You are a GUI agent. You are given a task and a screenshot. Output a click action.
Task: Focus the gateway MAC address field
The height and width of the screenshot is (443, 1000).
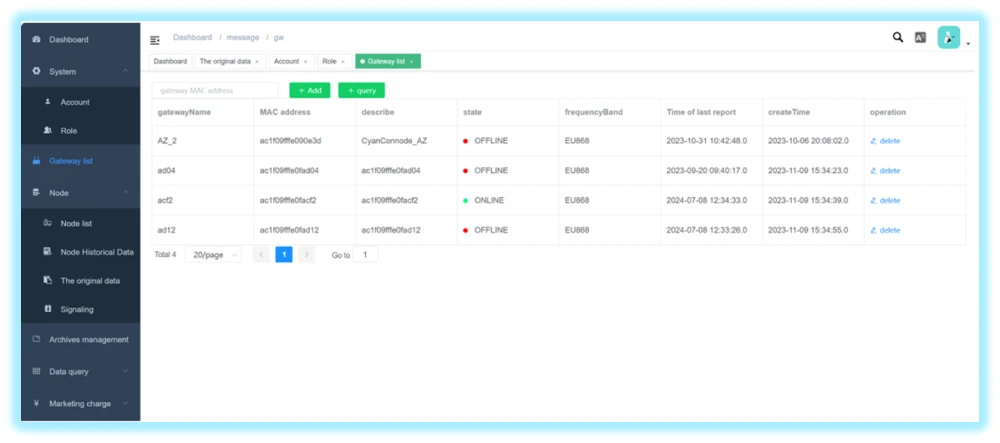pos(214,90)
